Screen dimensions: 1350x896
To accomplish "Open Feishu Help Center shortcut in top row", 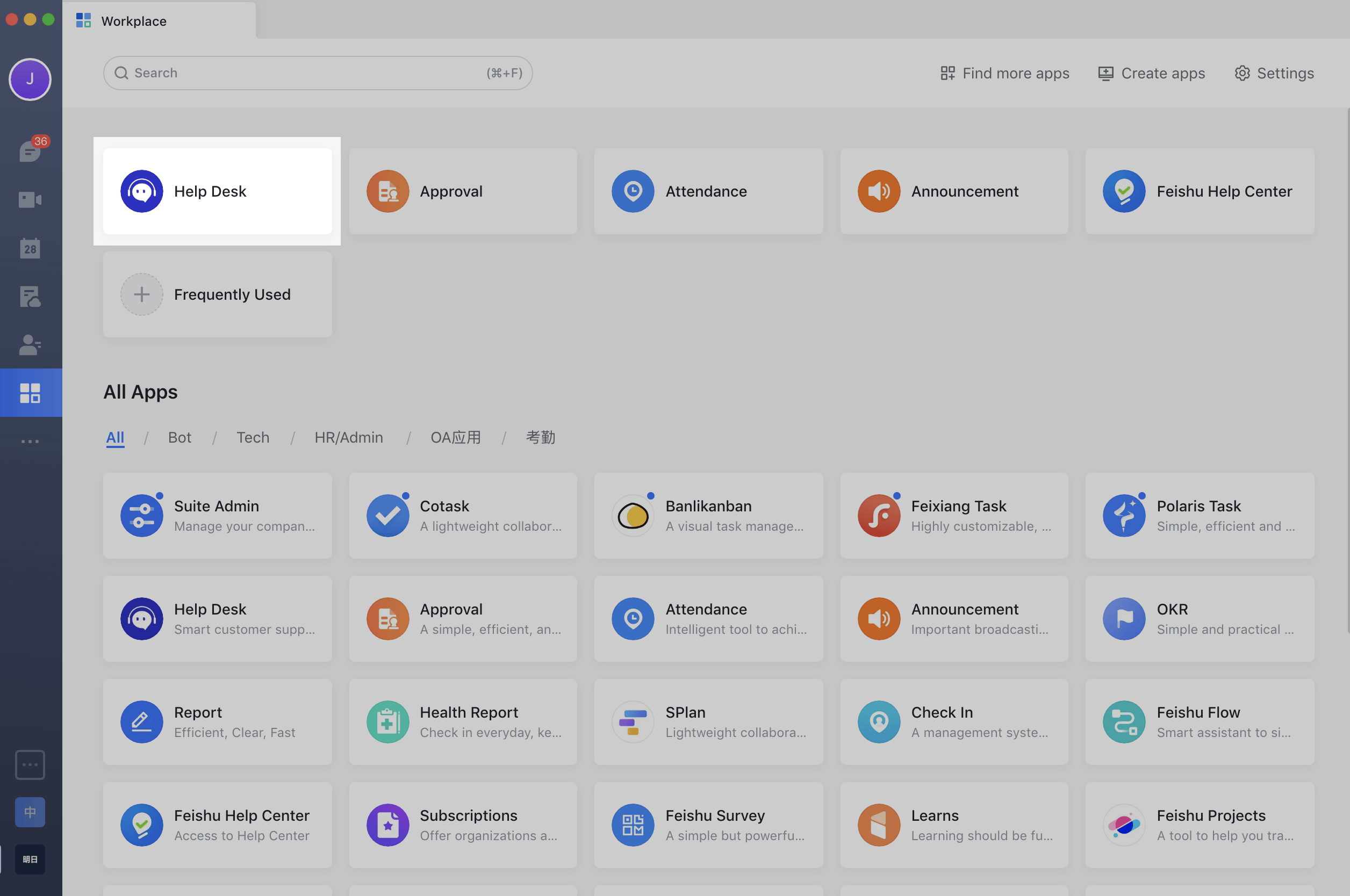I will [1200, 191].
